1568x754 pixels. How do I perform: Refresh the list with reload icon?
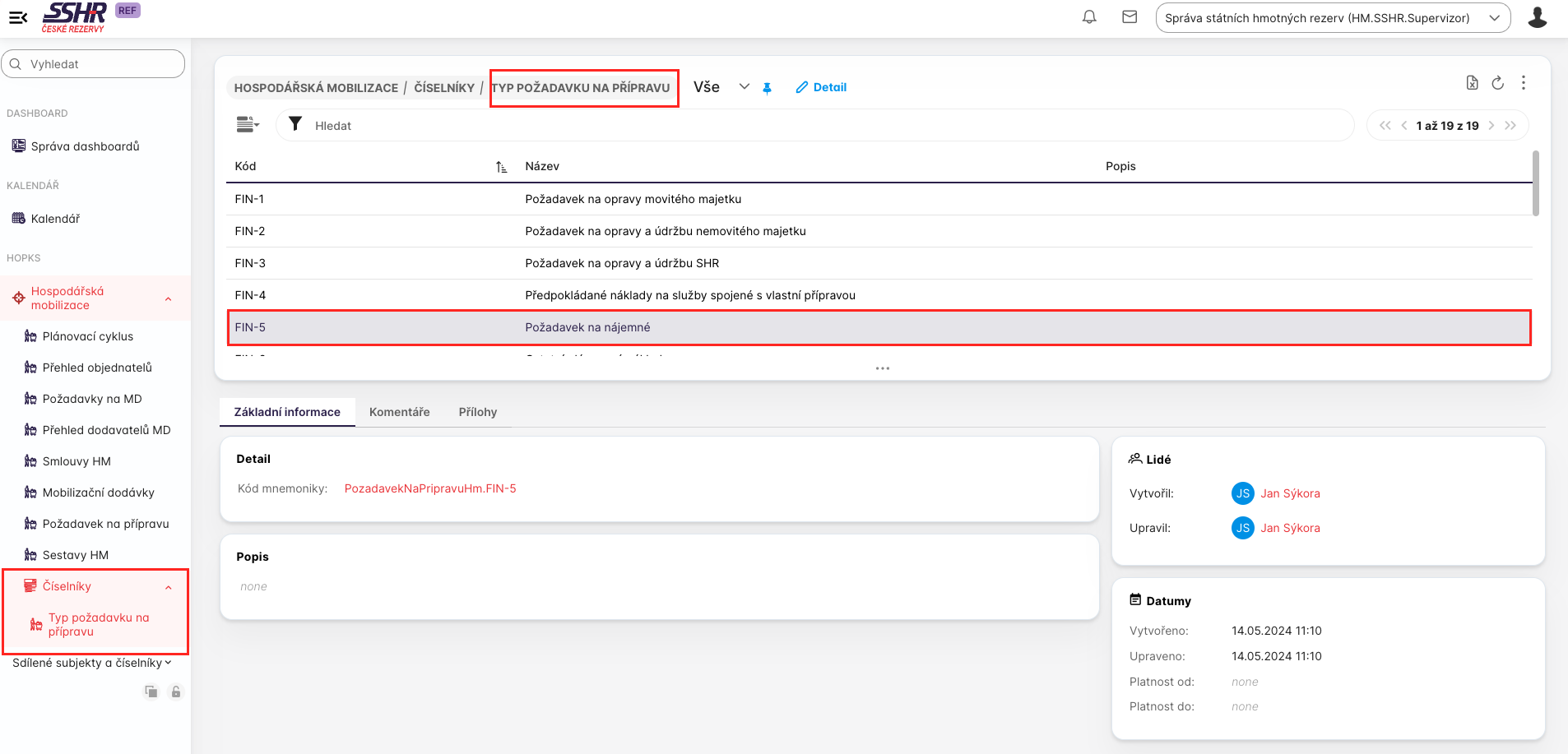[1497, 83]
